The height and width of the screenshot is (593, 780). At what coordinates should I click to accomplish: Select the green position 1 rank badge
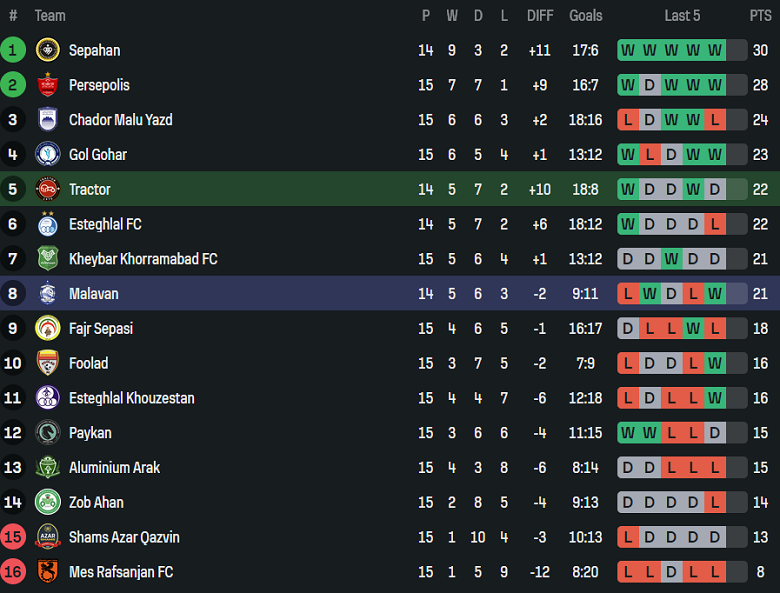(13, 50)
